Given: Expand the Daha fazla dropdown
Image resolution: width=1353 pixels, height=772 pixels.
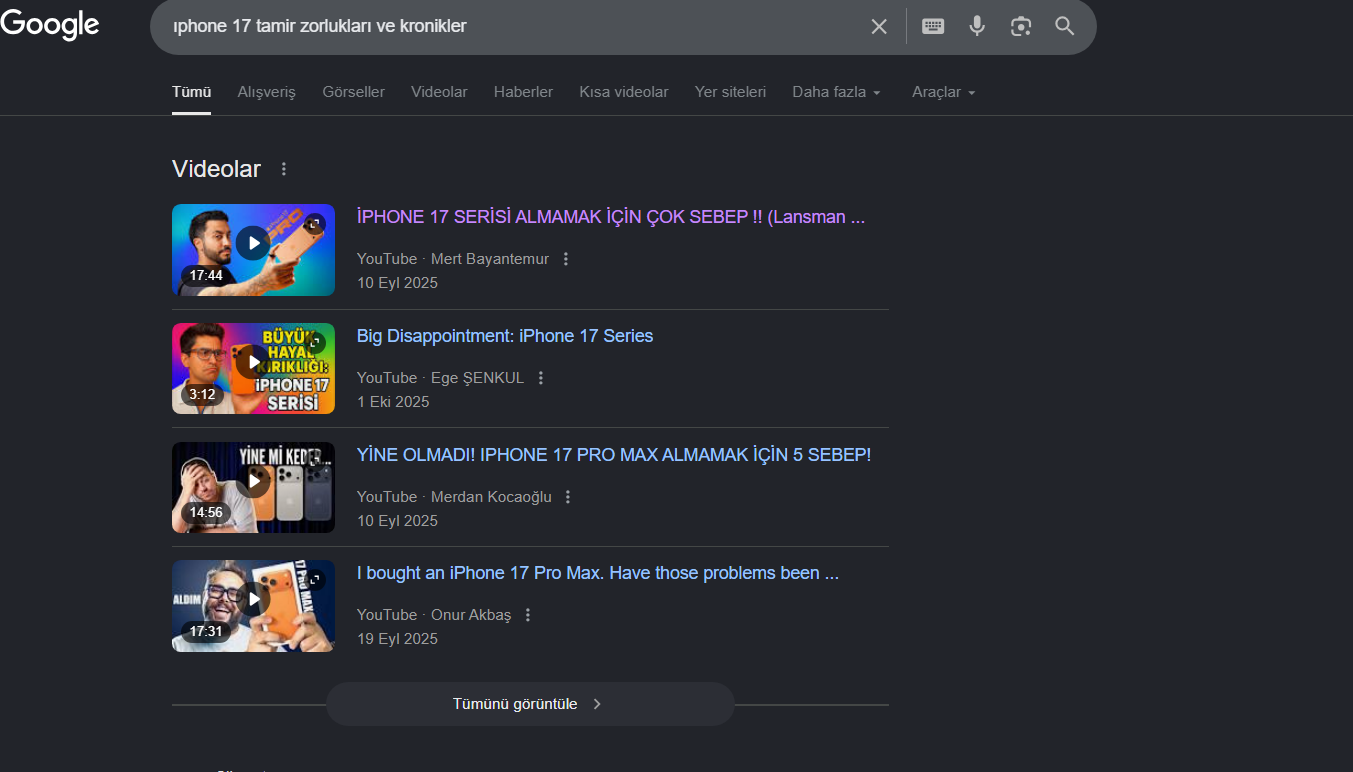Looking at the screenshot, I should pyautogui.click(x=837, y=92).
